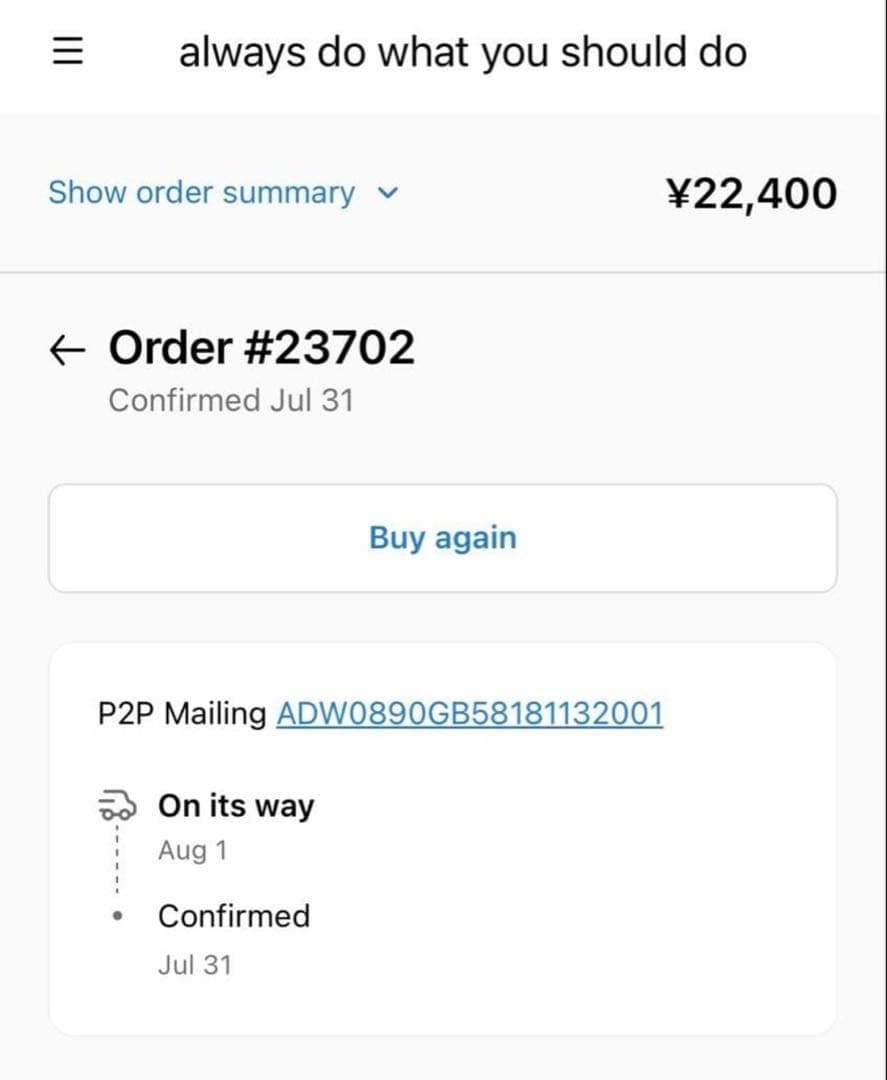Select the On its way status
The height and width of the screenshot is (1080, 887).
point(235,806)
